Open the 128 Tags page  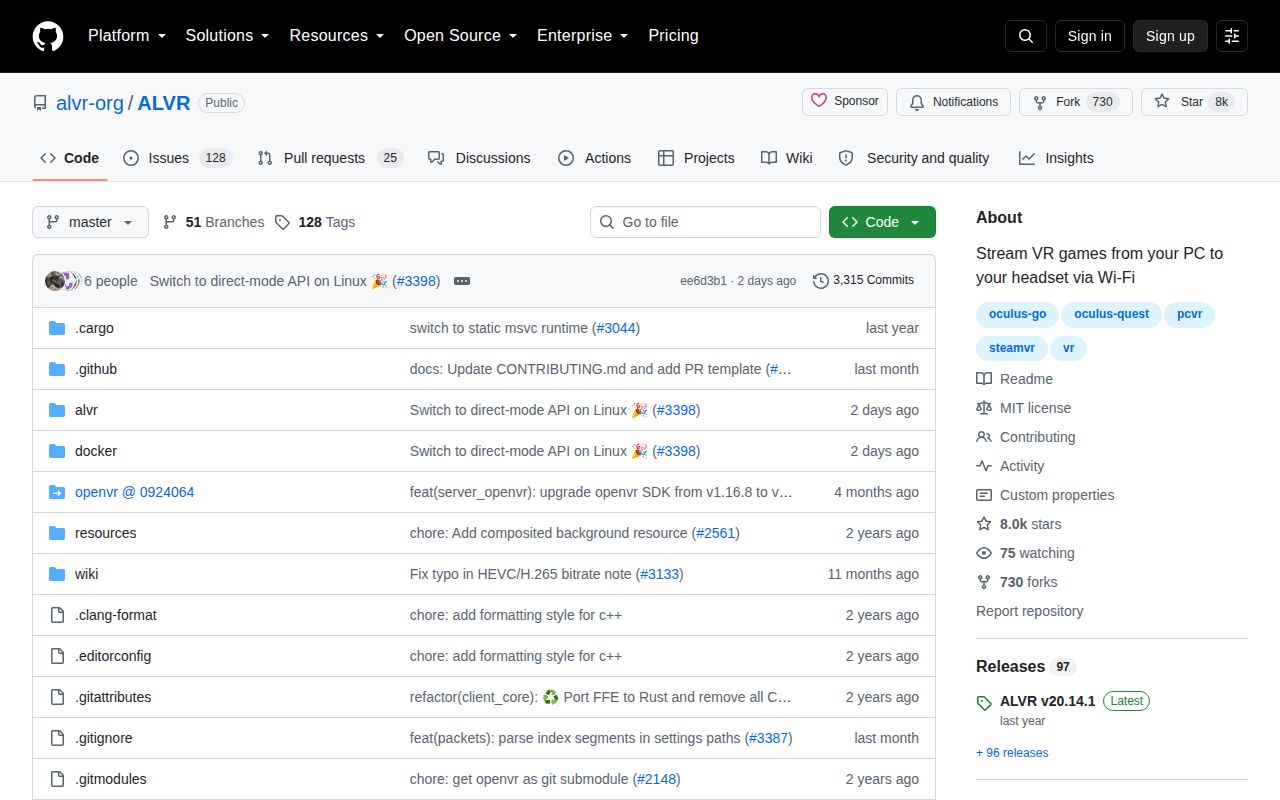[x=315, y=222]
